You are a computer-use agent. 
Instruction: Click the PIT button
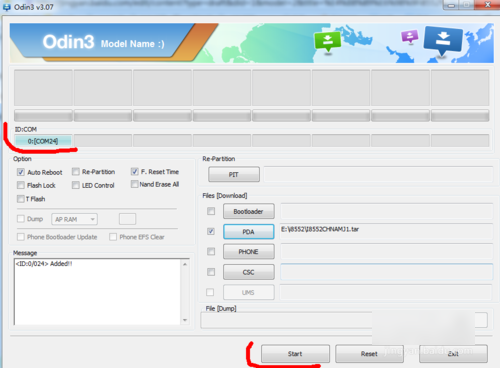coord(234,174)
